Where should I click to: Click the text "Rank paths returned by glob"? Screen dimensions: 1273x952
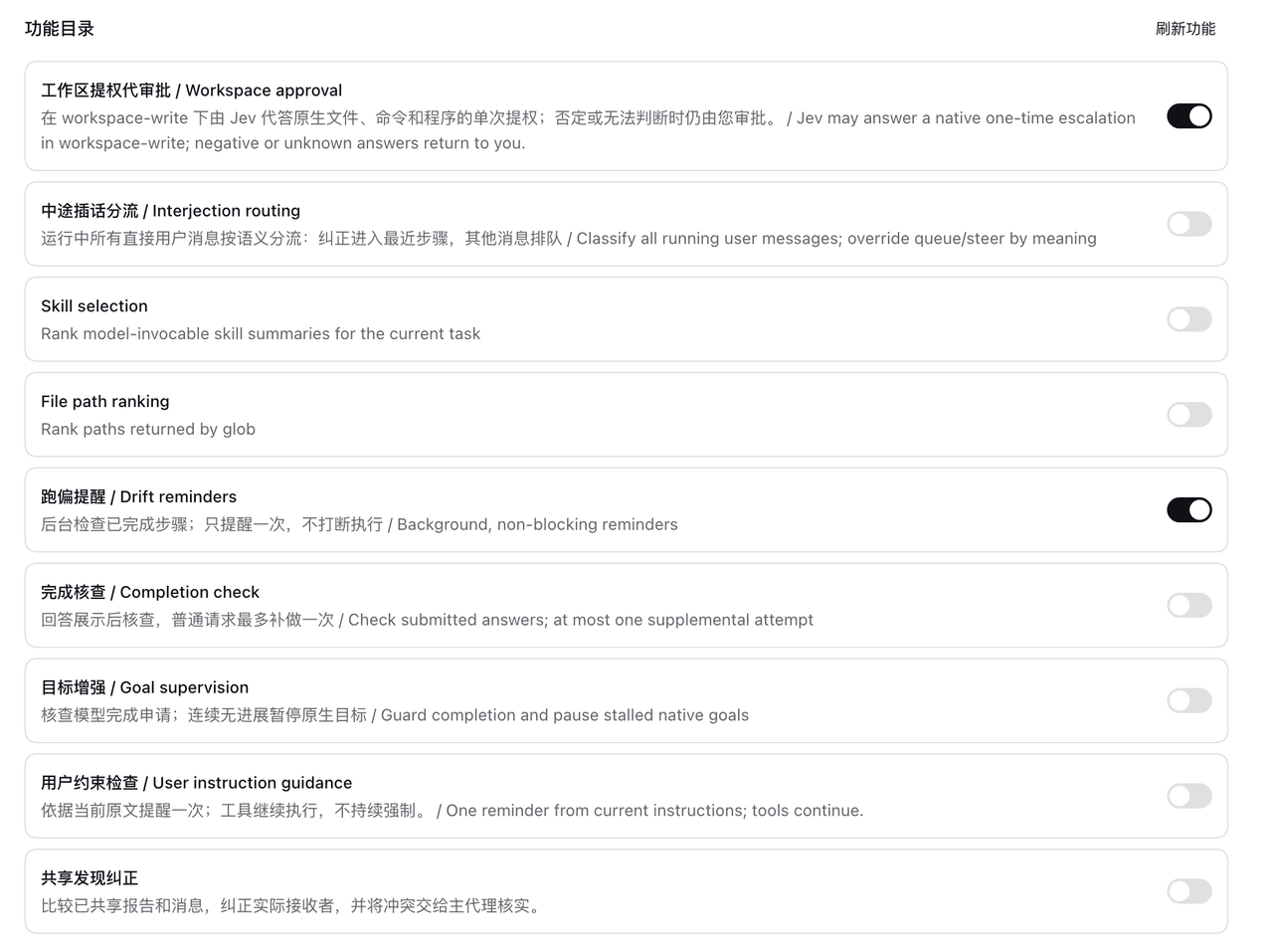click(x=148, y=430)
